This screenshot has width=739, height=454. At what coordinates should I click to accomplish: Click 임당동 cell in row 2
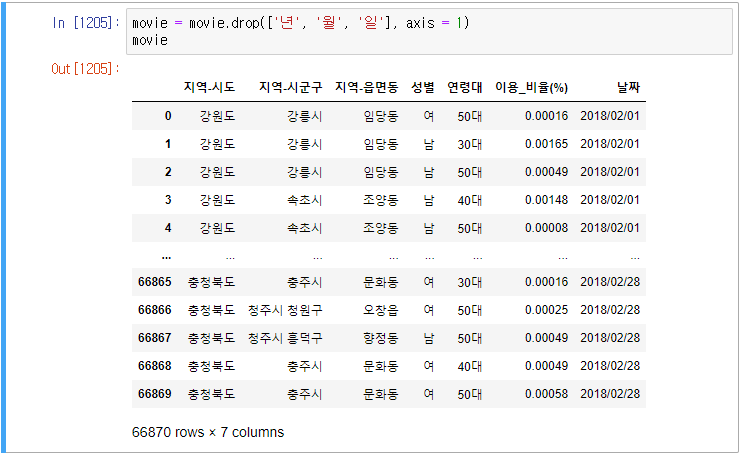click(x=381, y=172)
